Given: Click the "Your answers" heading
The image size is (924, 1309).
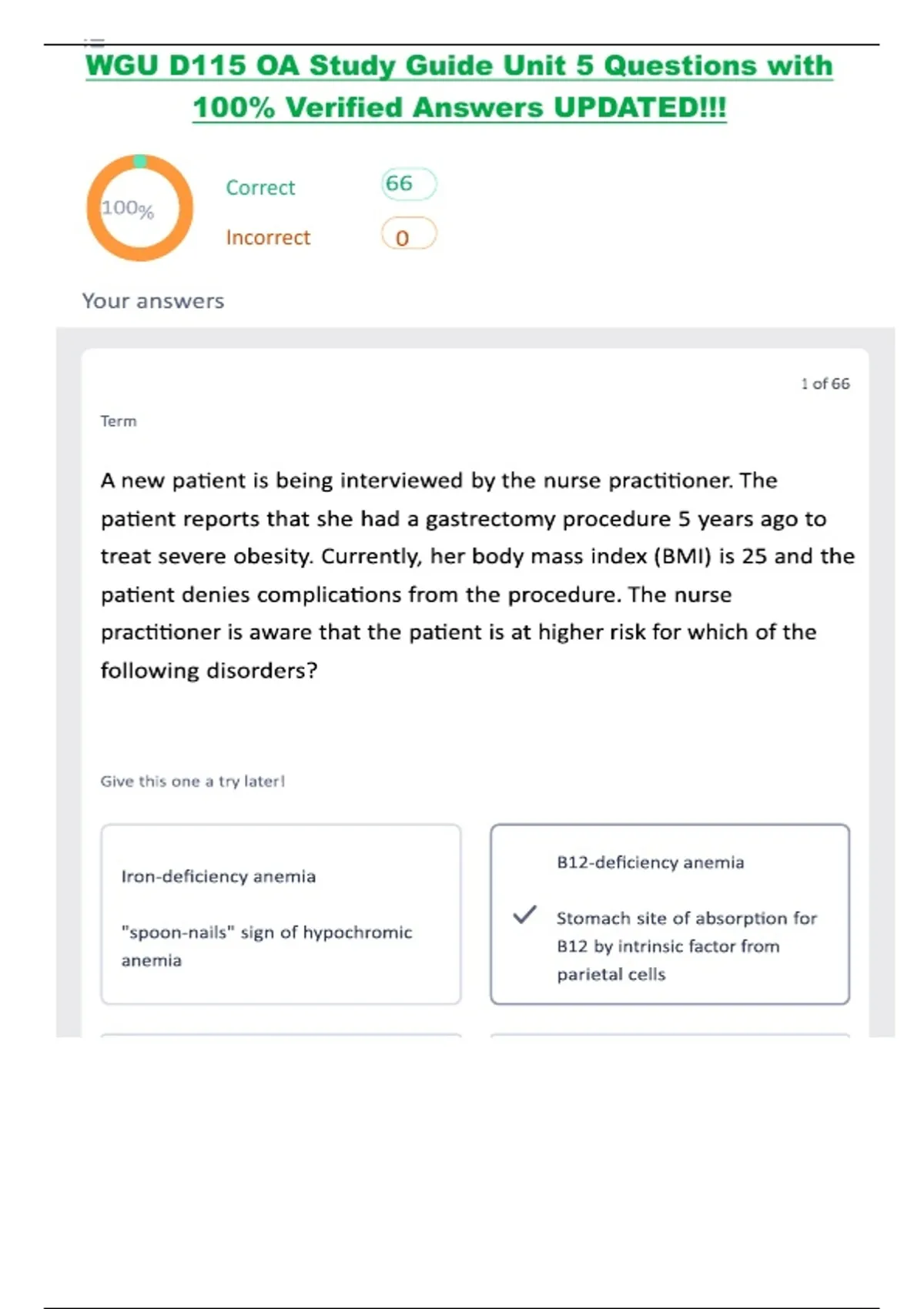Looking at the screenshot, I should pyautogui.click(x=153, y=301).
